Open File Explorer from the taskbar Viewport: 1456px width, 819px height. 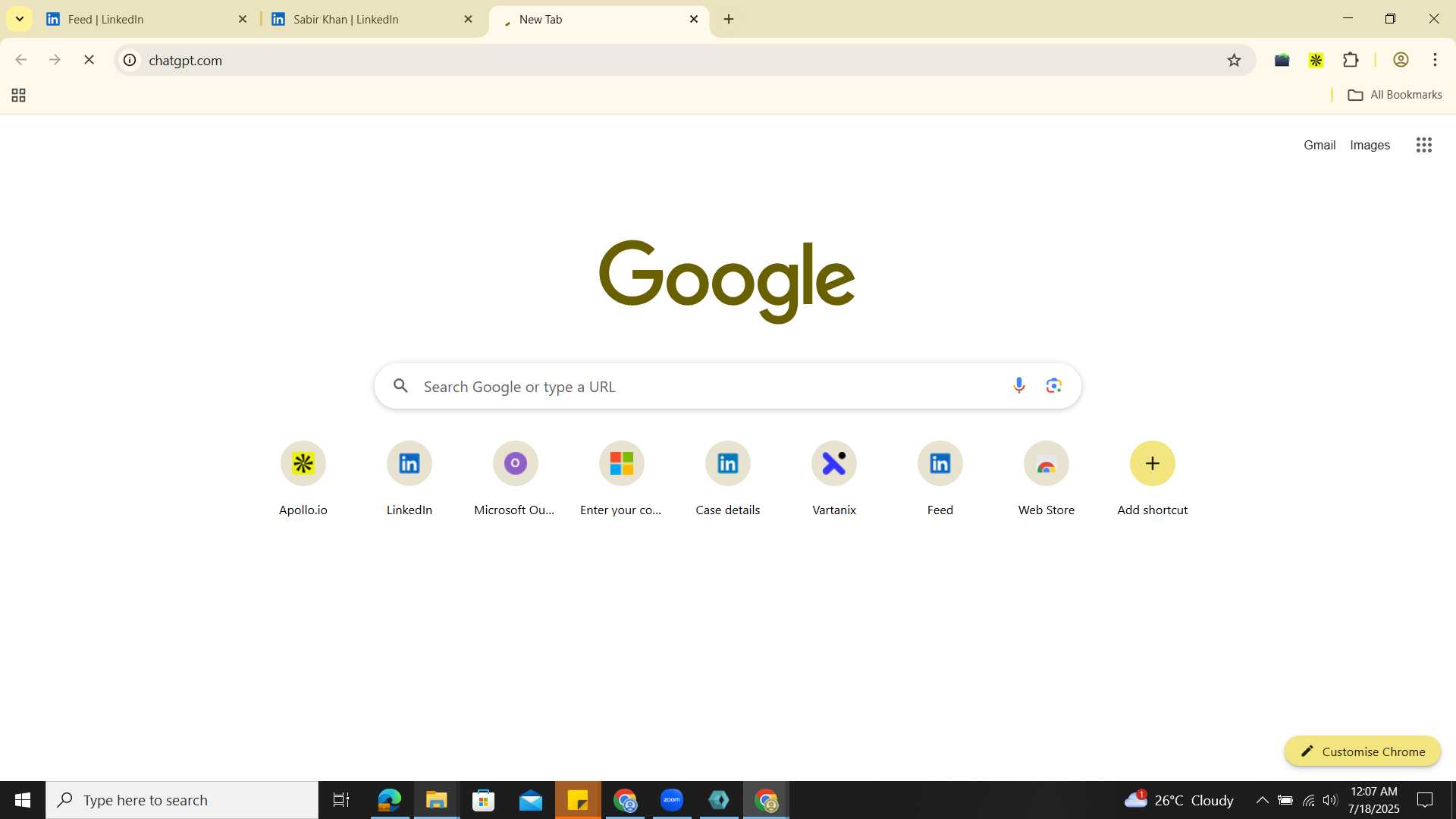click(436, 800)
